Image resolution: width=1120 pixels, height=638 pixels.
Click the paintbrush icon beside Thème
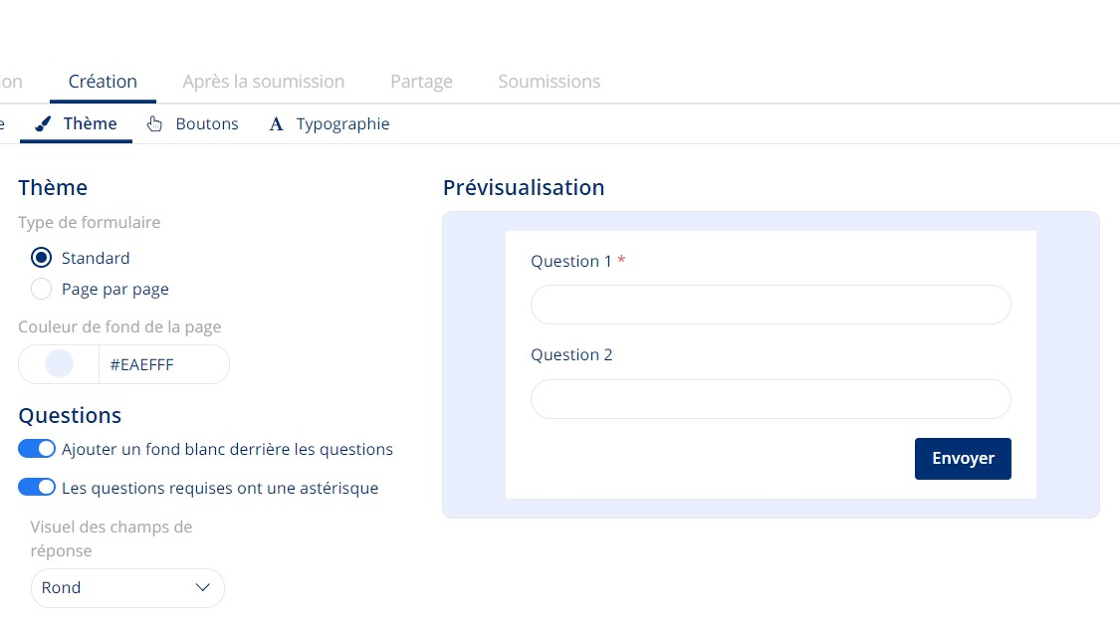[43, 124]
